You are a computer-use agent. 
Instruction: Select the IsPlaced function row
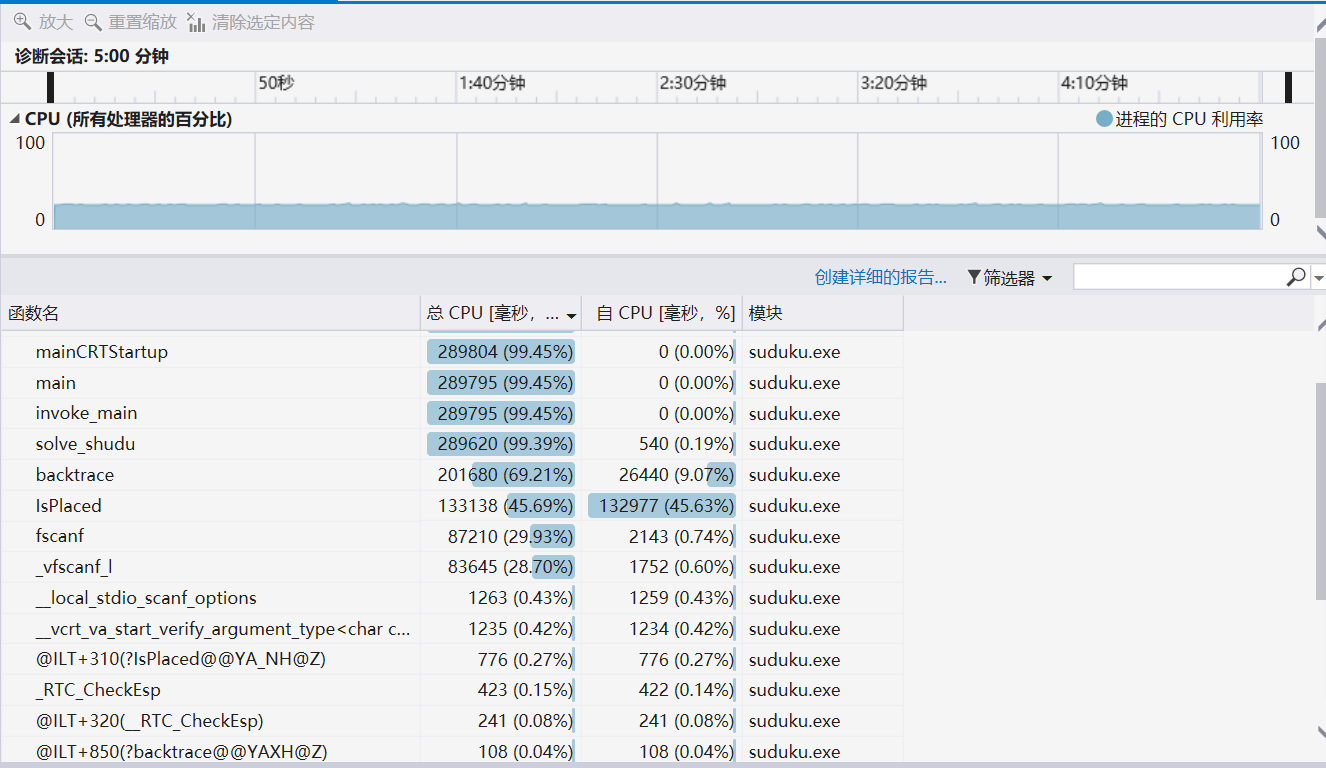[68, 506]
